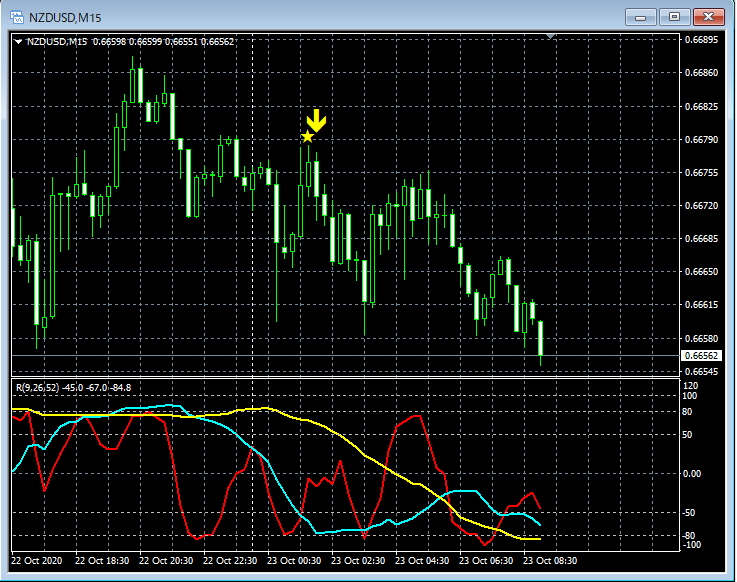Click the NZDUSD chart window icon
Image resolution: width=737 pixels, height=582 pixels.
pos(17,18)
